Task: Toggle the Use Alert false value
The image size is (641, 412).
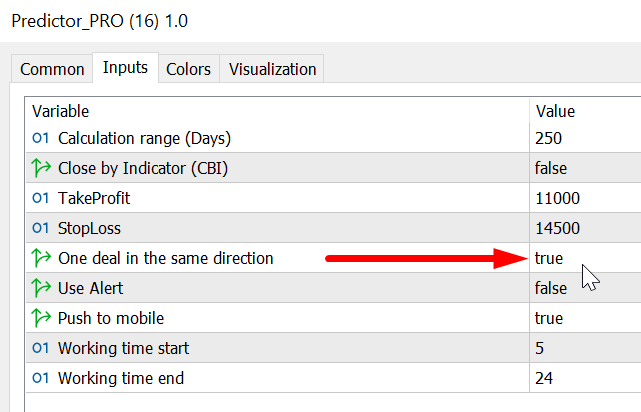Action: pos(552,288)
